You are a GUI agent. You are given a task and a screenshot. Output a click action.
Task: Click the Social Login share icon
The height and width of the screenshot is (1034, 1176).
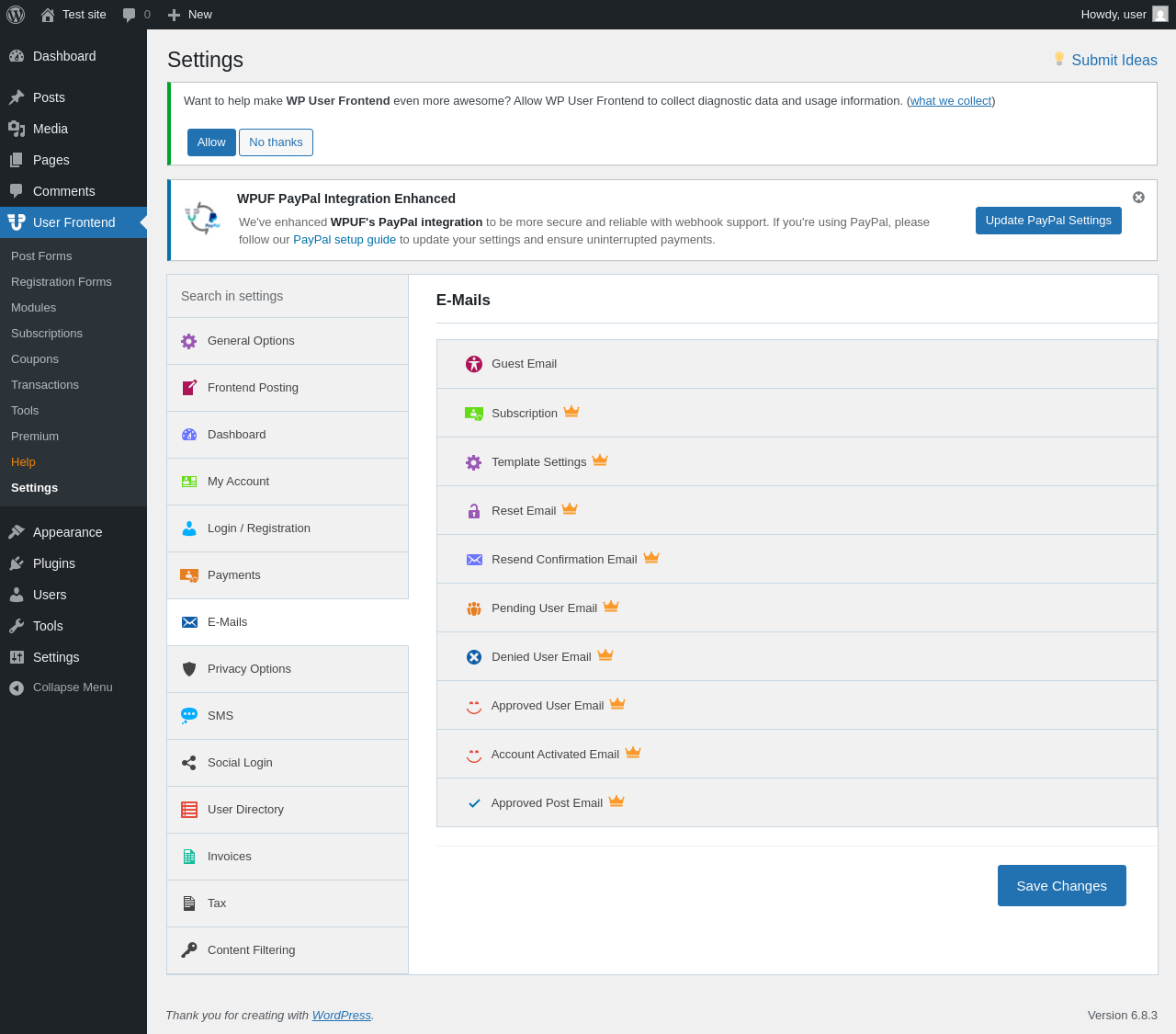189,763
